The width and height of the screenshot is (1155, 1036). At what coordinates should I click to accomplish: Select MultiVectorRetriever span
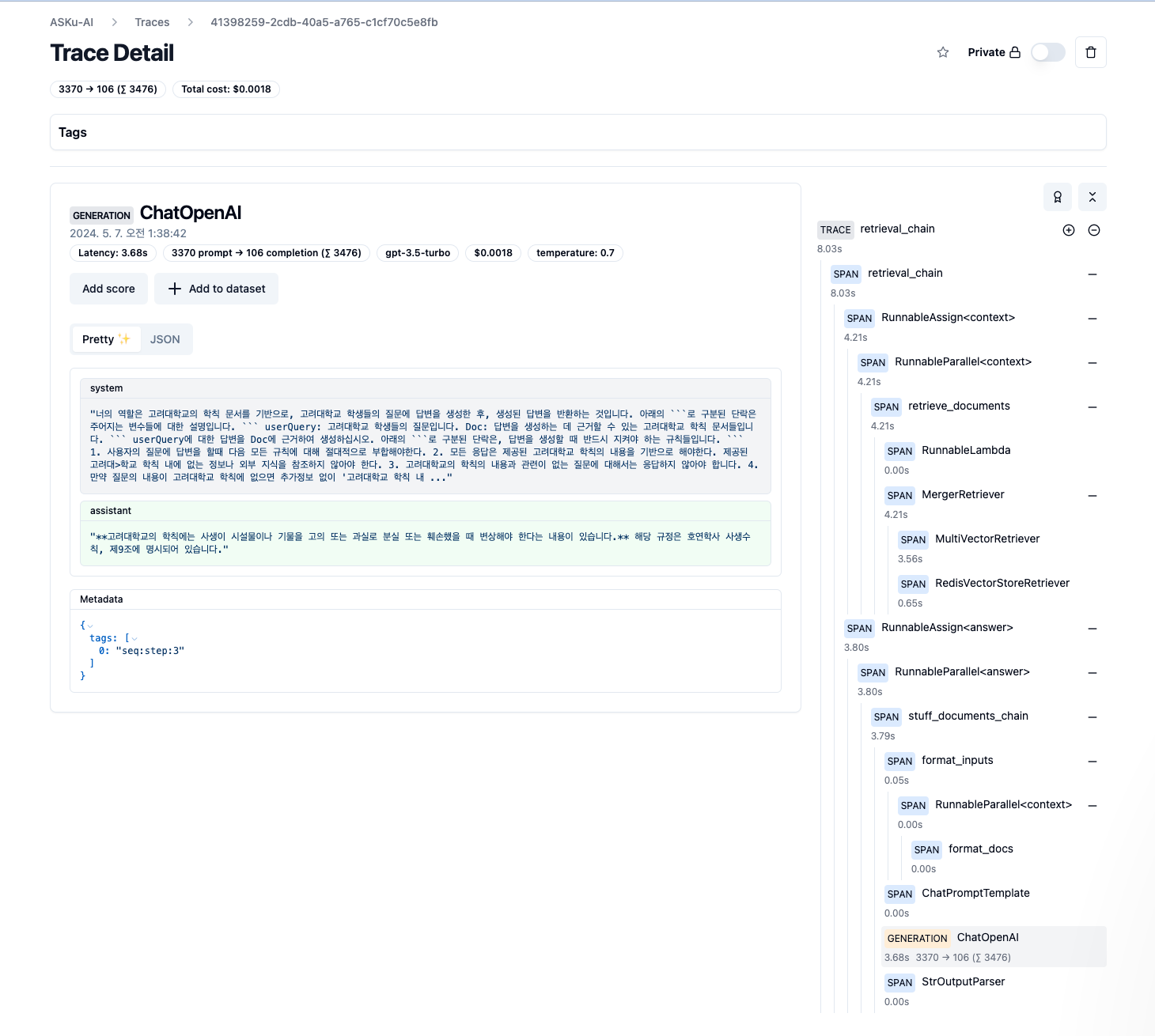[x=1001, y=548]
